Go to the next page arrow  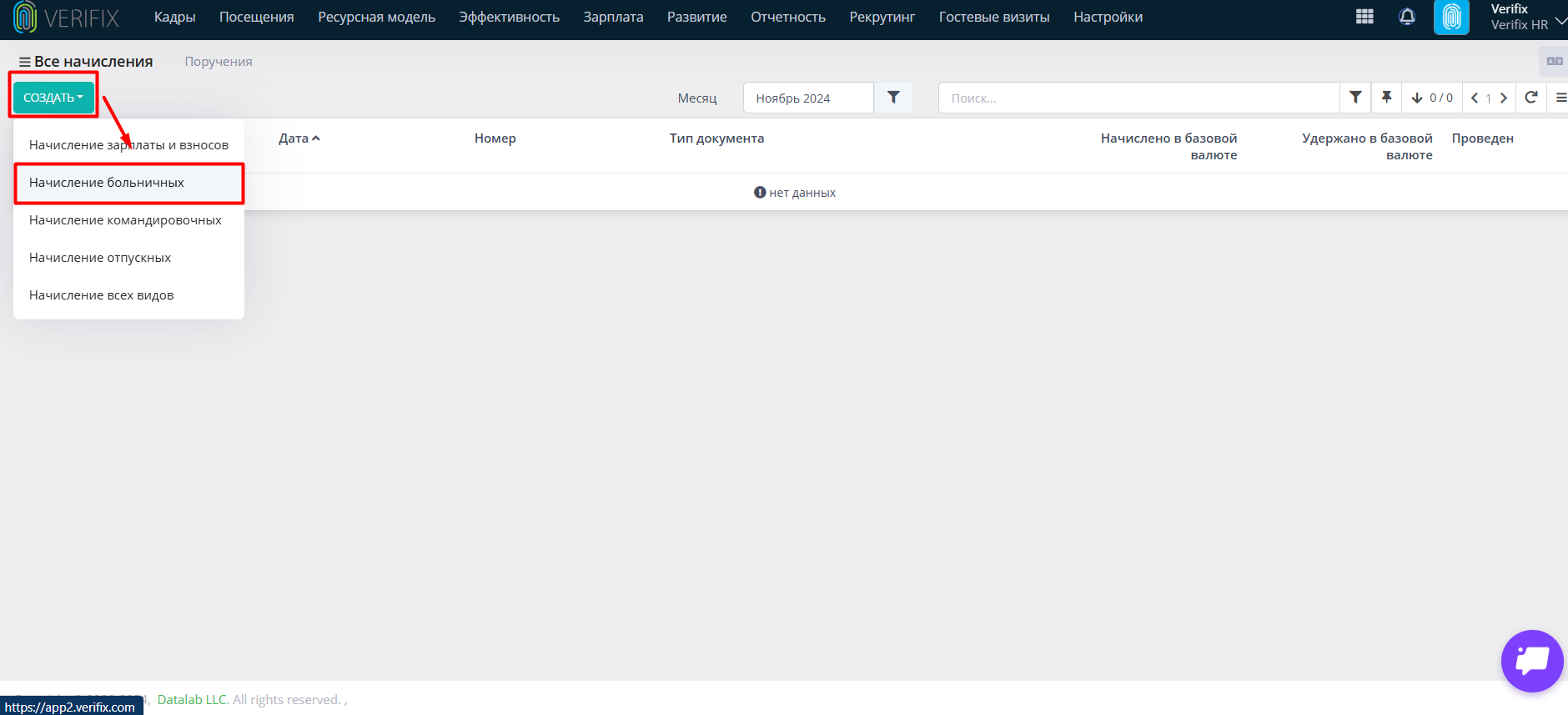[1504, 98]
